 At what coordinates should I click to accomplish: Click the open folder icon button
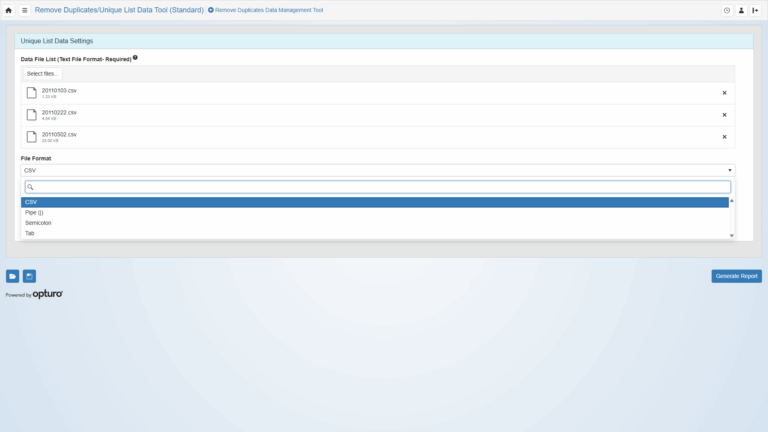pyautogui.click(x=12, y=276)
